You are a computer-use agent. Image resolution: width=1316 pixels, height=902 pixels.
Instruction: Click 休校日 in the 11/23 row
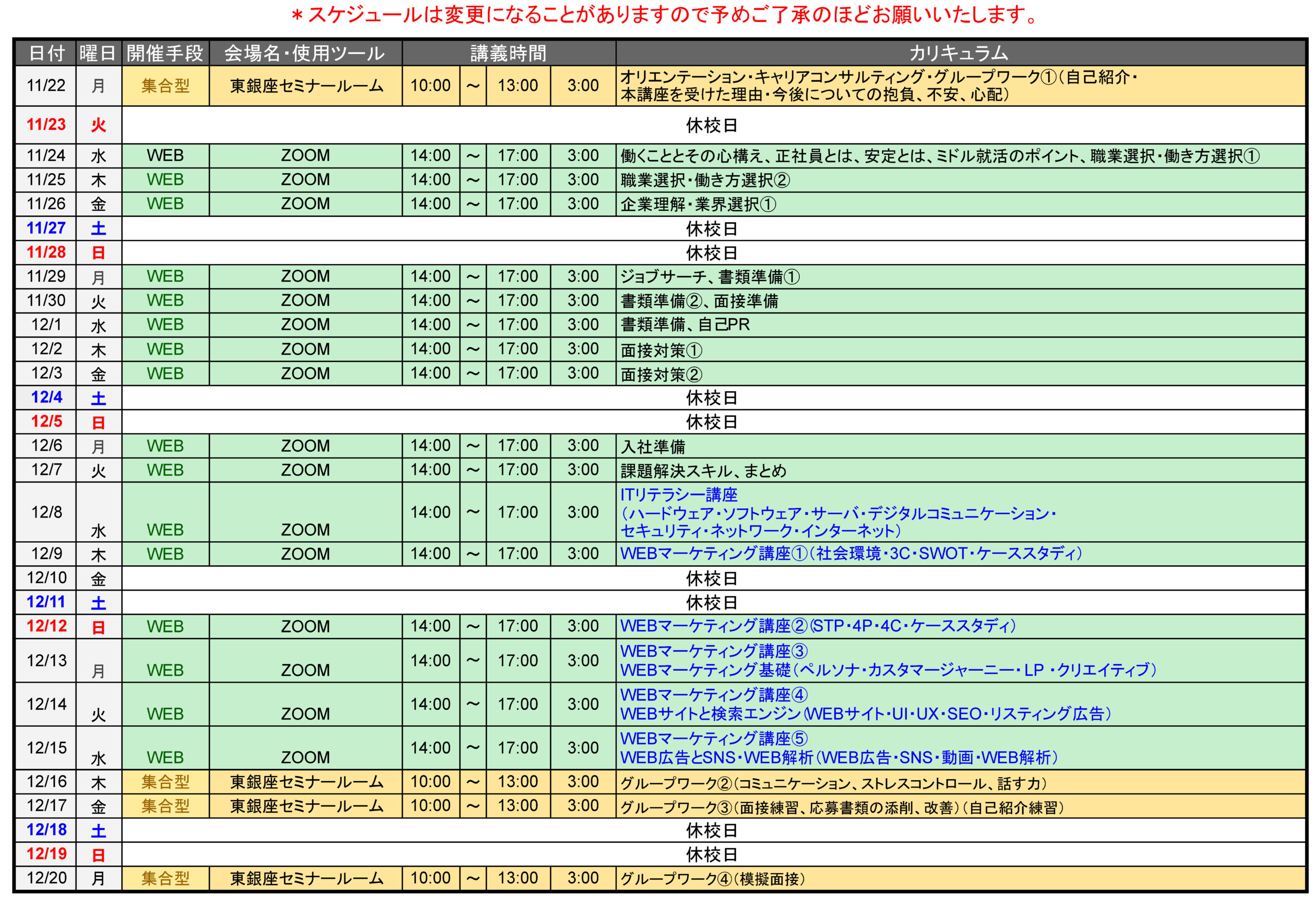click(x=712, y=125)
